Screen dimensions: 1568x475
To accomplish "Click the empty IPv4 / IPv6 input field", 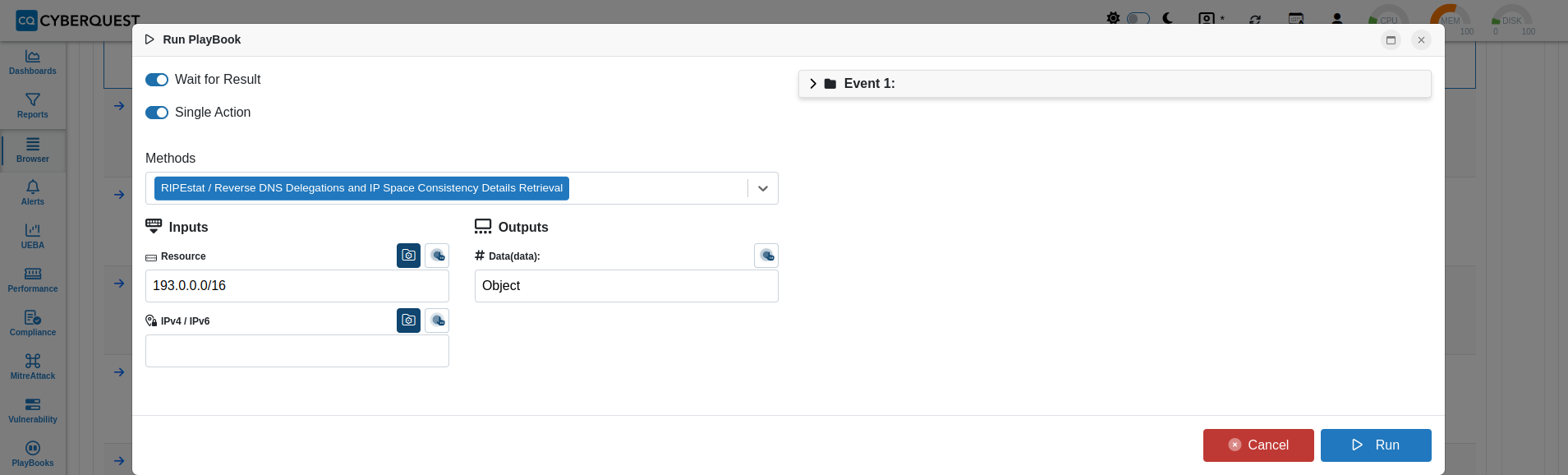I will pyautogui.click(x=297, y=351).
